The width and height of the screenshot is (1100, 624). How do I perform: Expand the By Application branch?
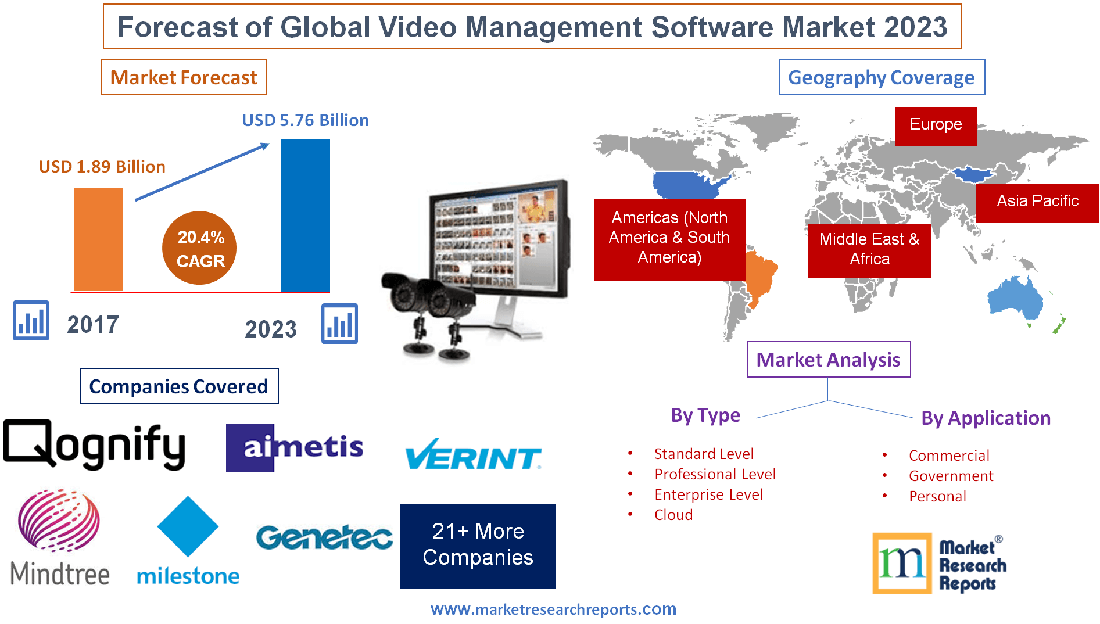pyautogui.click(x=986, y=418)
